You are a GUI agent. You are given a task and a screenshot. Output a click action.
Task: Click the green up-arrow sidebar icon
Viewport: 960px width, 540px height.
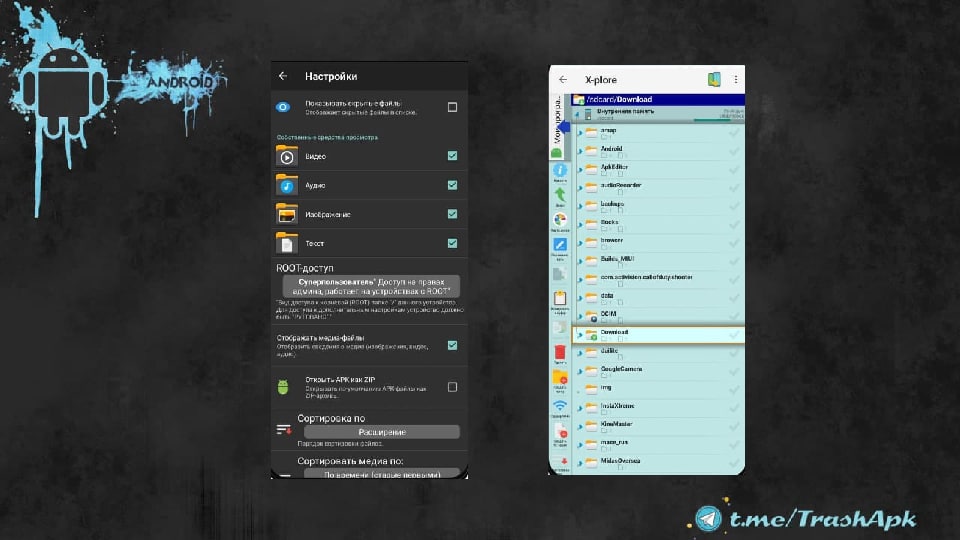pos(560,195)
